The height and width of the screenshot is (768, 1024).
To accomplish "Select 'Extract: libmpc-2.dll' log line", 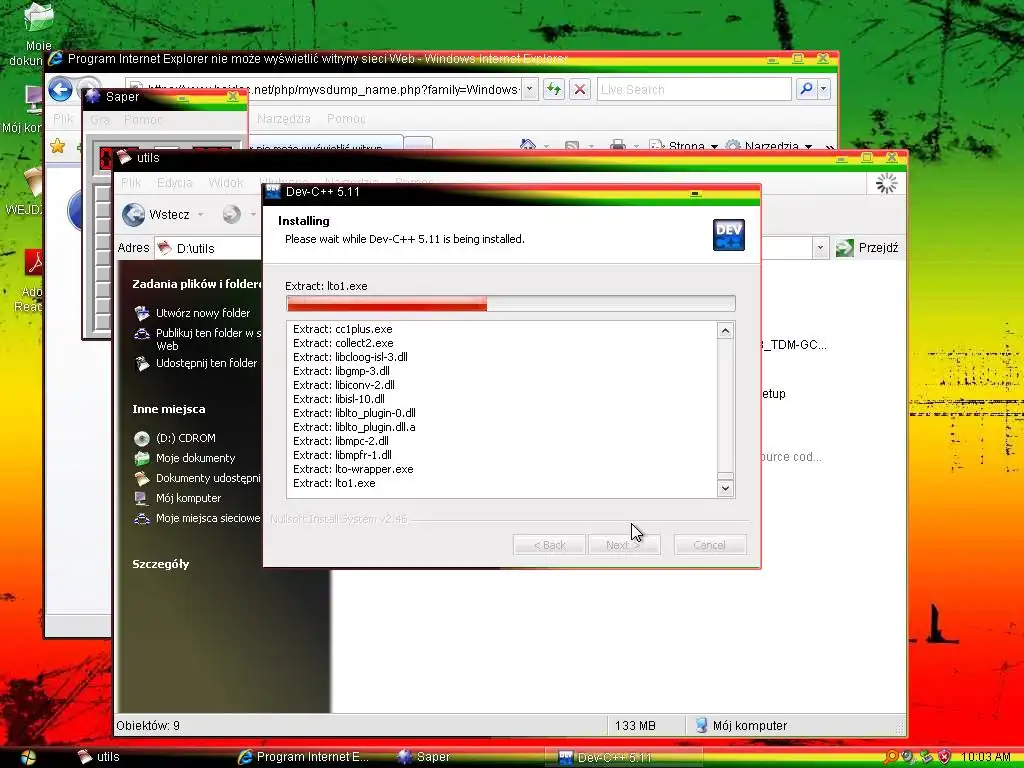I will 340,441.
